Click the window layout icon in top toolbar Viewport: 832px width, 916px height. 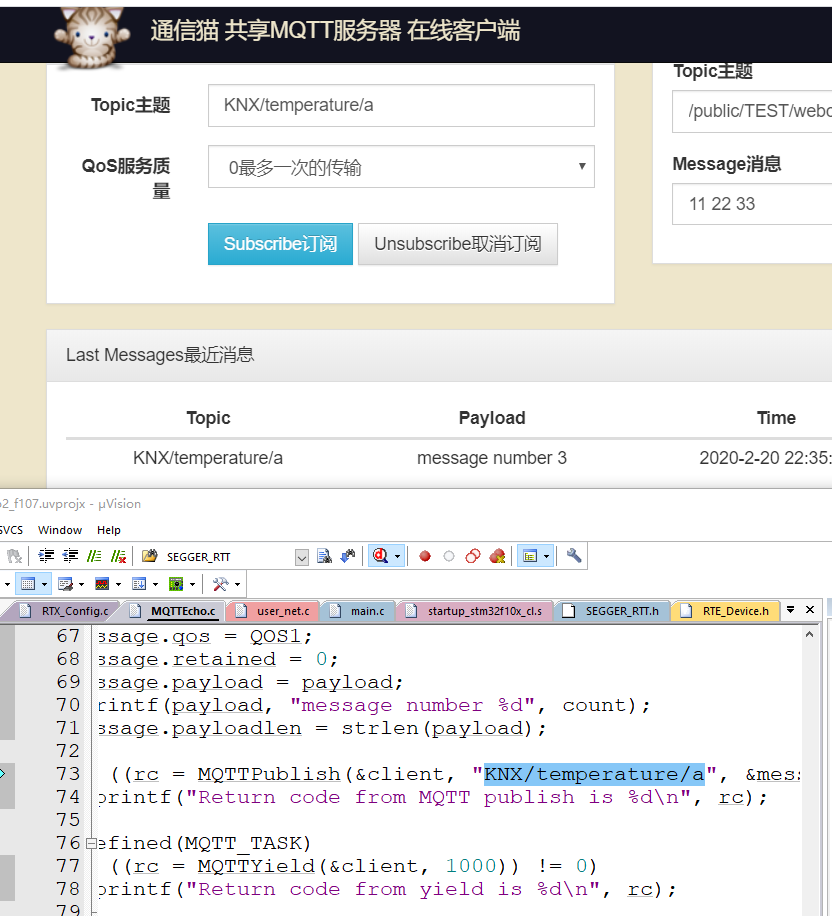tap(530, 556)
